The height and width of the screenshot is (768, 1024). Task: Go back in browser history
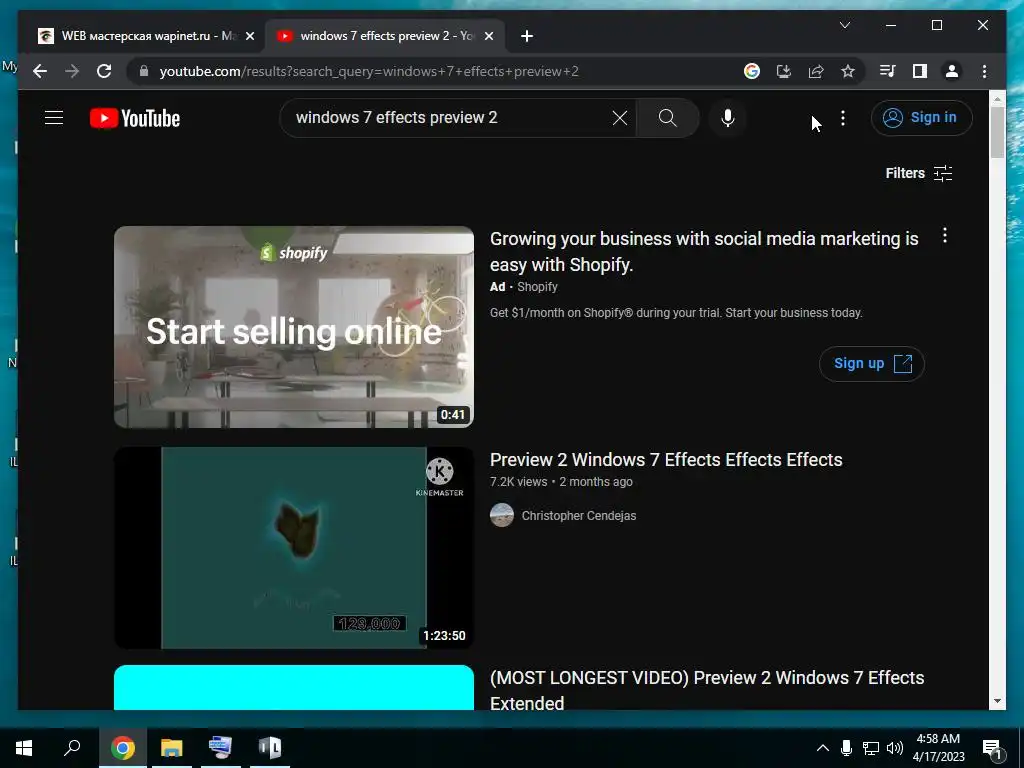[x=40, y=71]
